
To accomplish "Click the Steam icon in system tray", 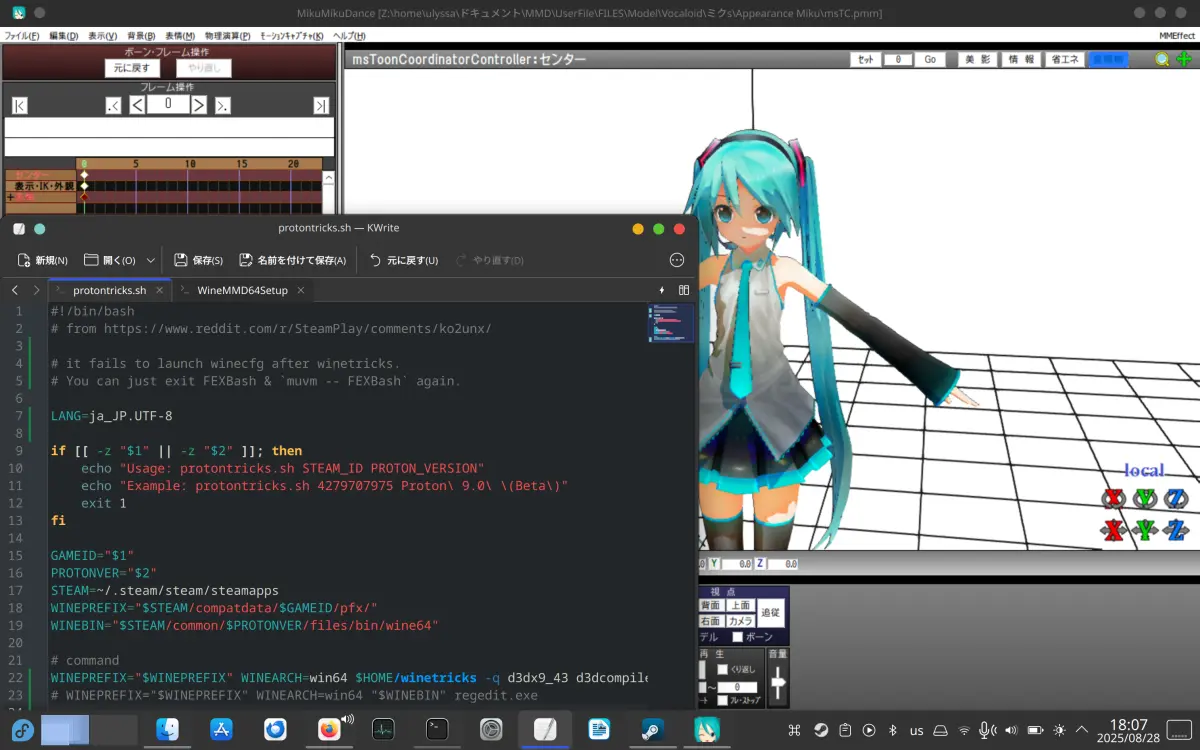I will (821, 730).
